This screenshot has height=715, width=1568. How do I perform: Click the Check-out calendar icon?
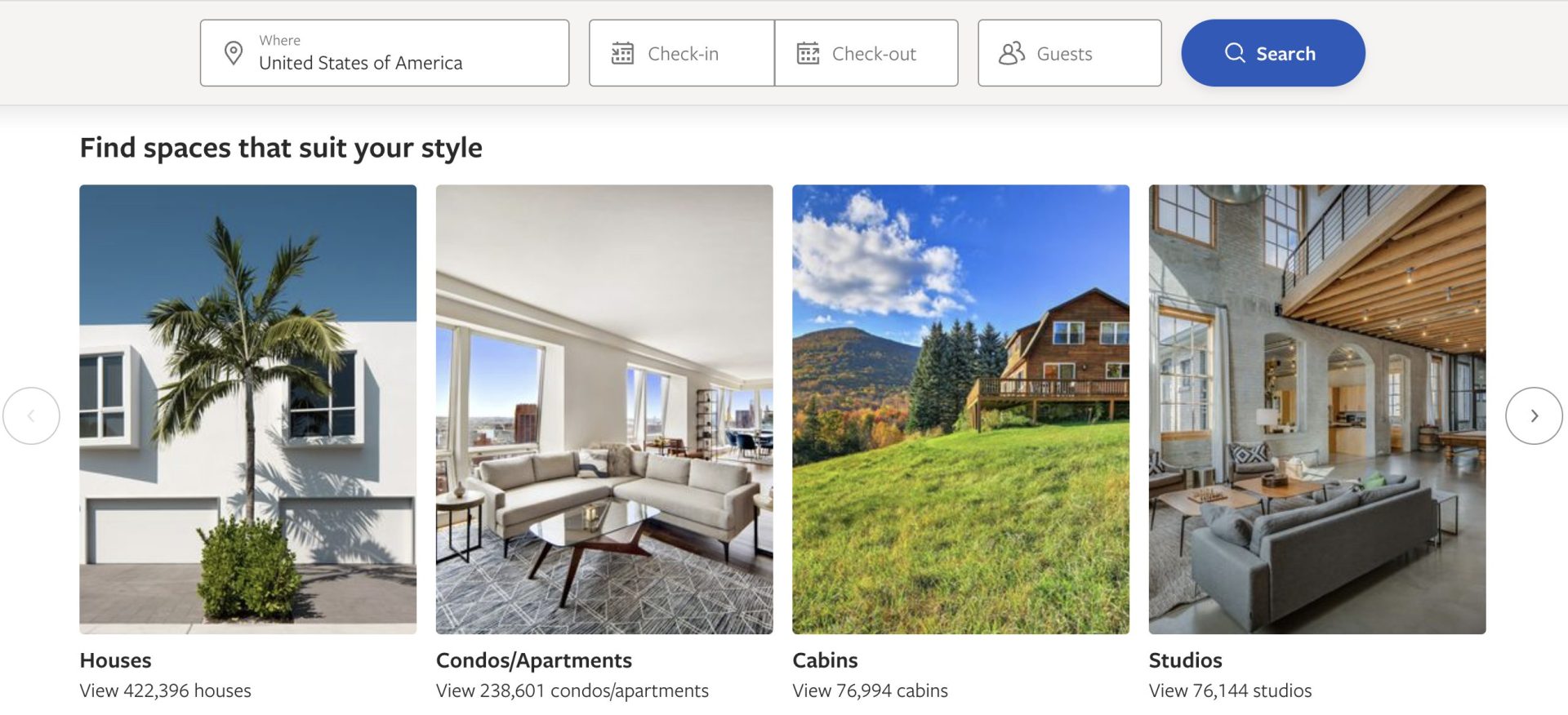point(808,54)
